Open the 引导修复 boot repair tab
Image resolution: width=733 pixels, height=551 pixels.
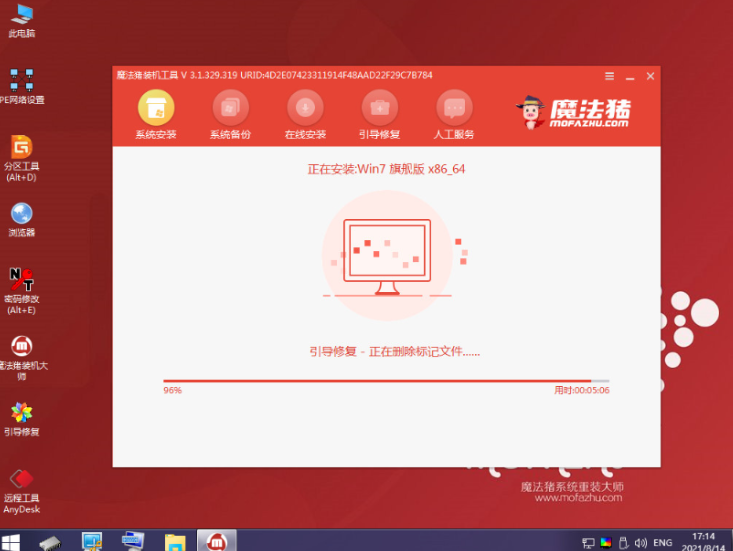380,108
